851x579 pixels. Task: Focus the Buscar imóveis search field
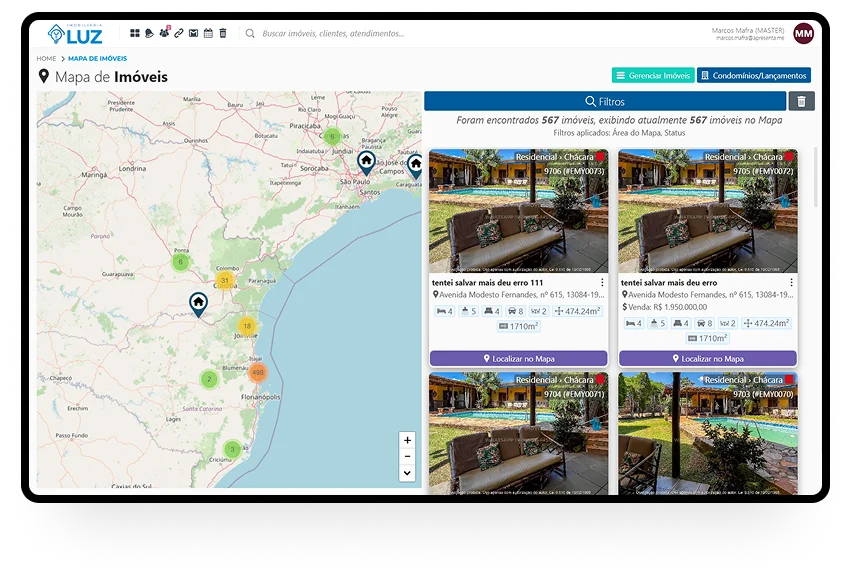333,34
